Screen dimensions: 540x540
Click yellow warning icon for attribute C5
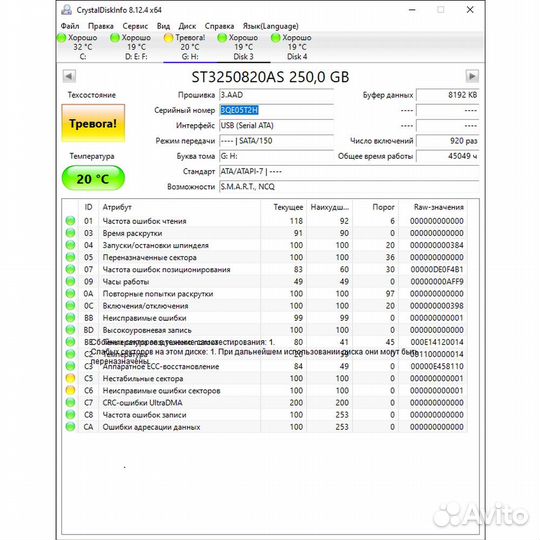coord(70,378)
